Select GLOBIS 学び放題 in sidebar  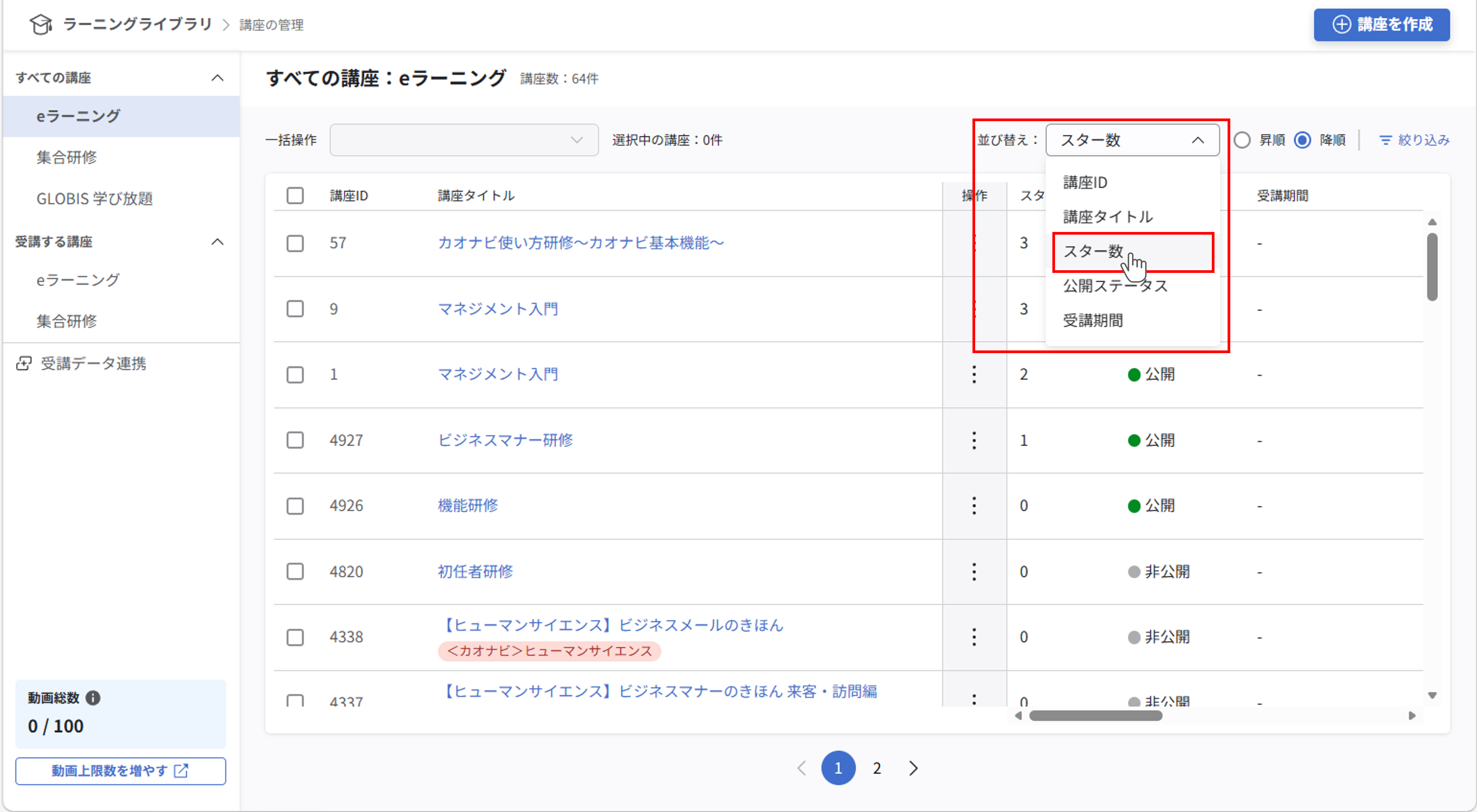click(121, 198)
